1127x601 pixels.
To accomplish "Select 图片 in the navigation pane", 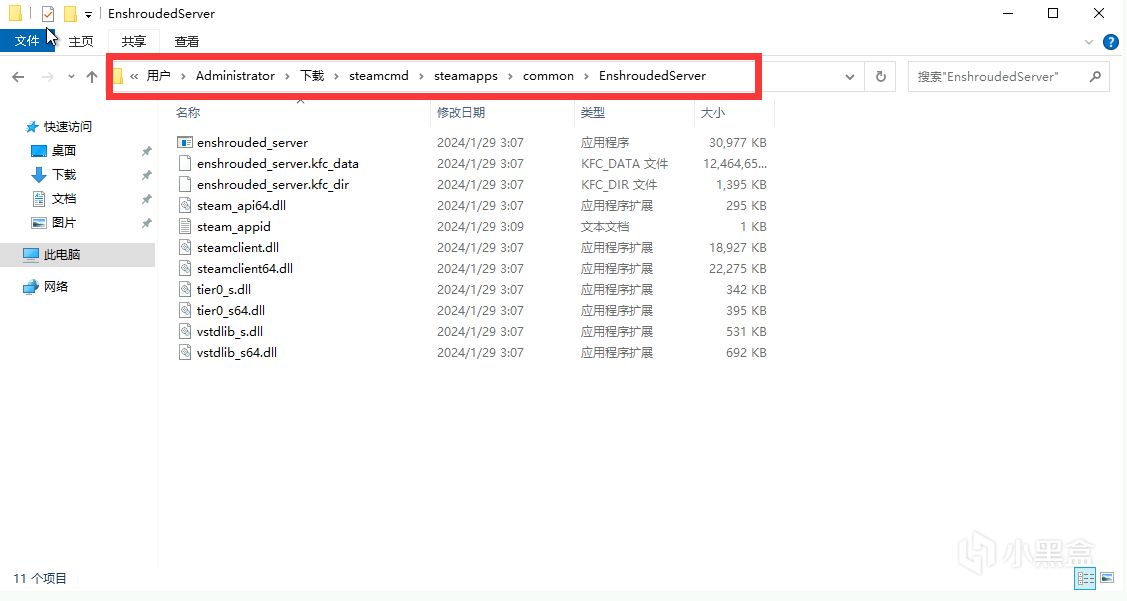I will click(x=63, y=223).
